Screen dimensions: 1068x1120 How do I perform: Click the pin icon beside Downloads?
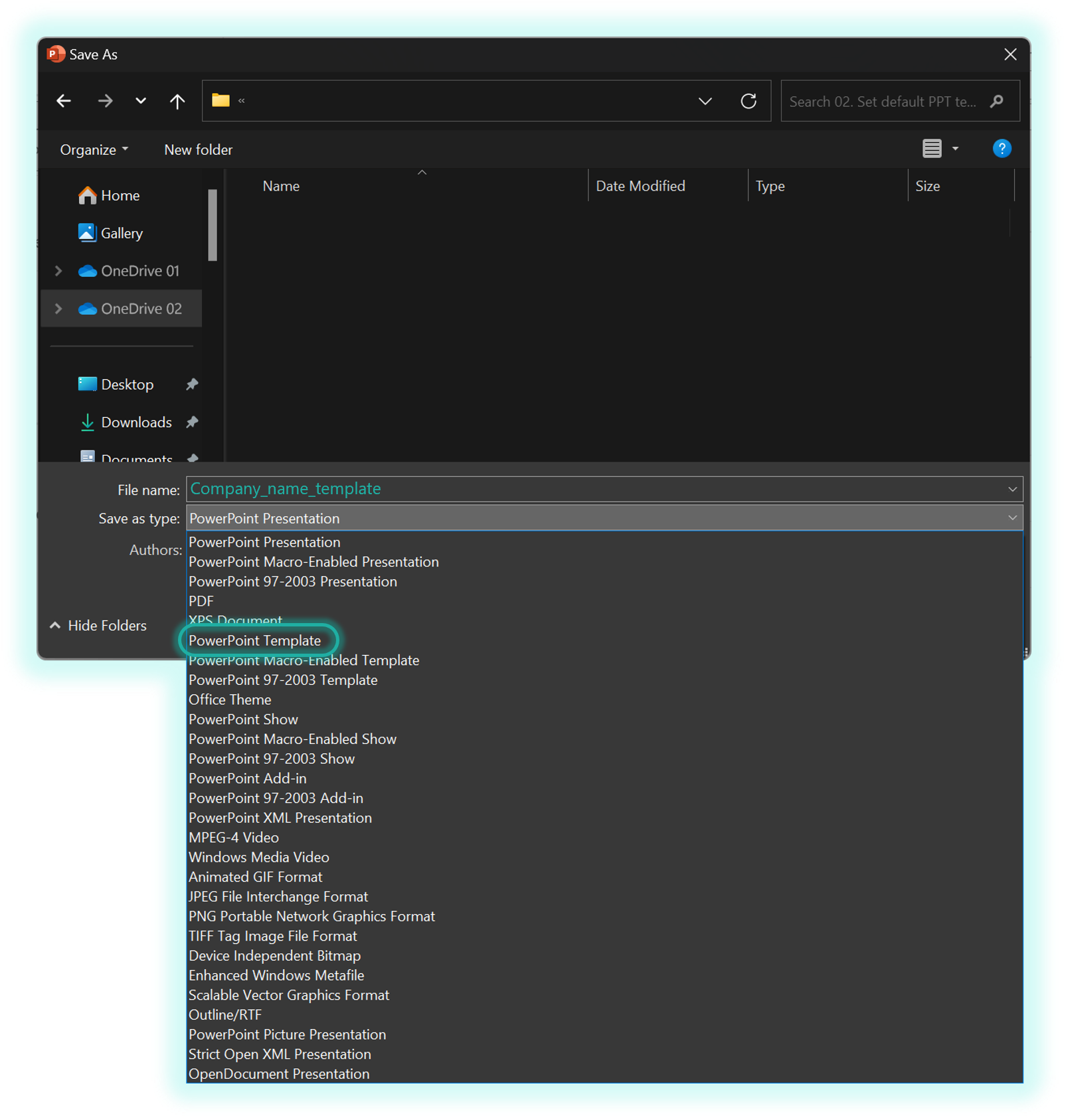coord(192,422)
